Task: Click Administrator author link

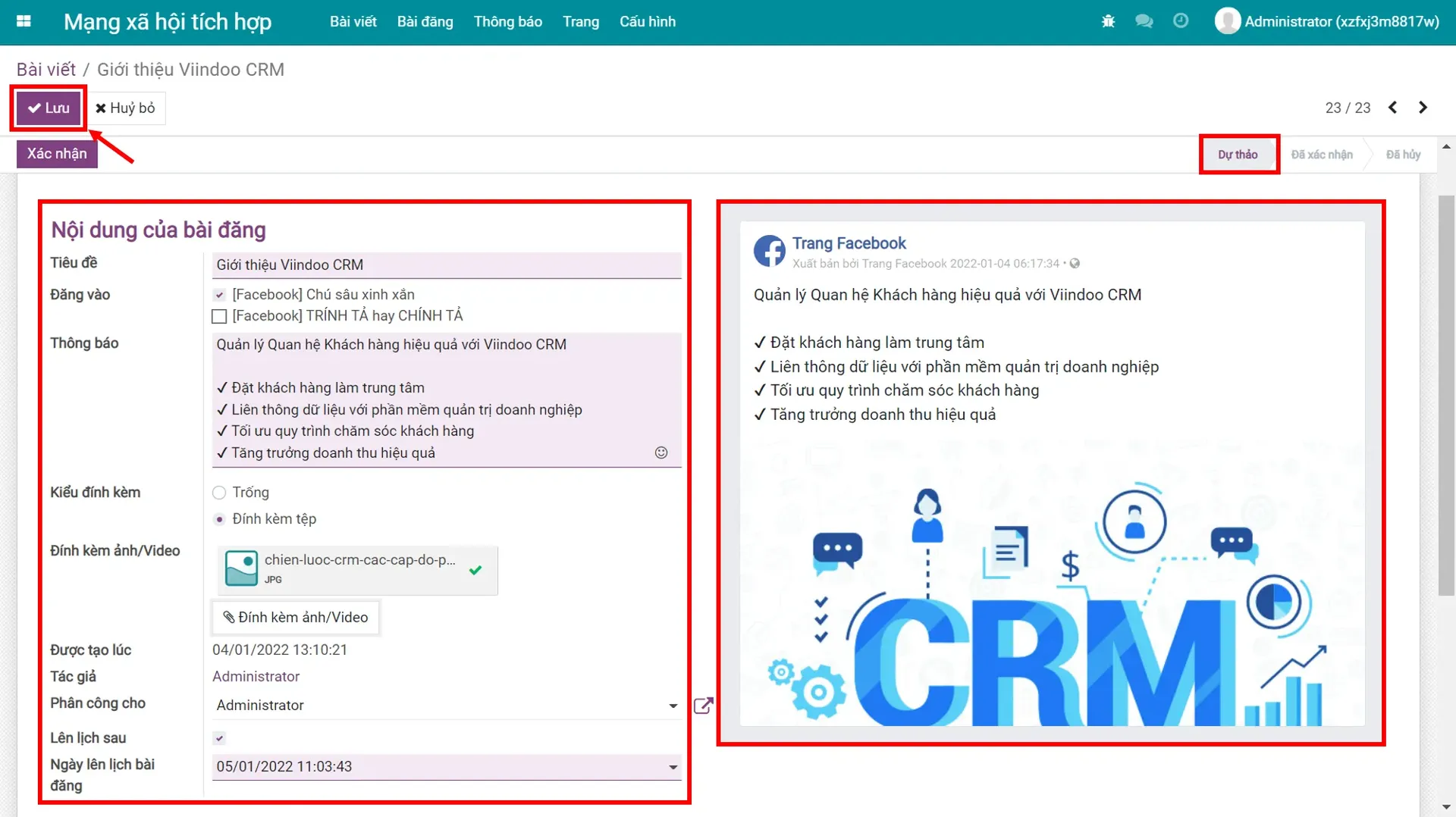Action: (256, 676)
